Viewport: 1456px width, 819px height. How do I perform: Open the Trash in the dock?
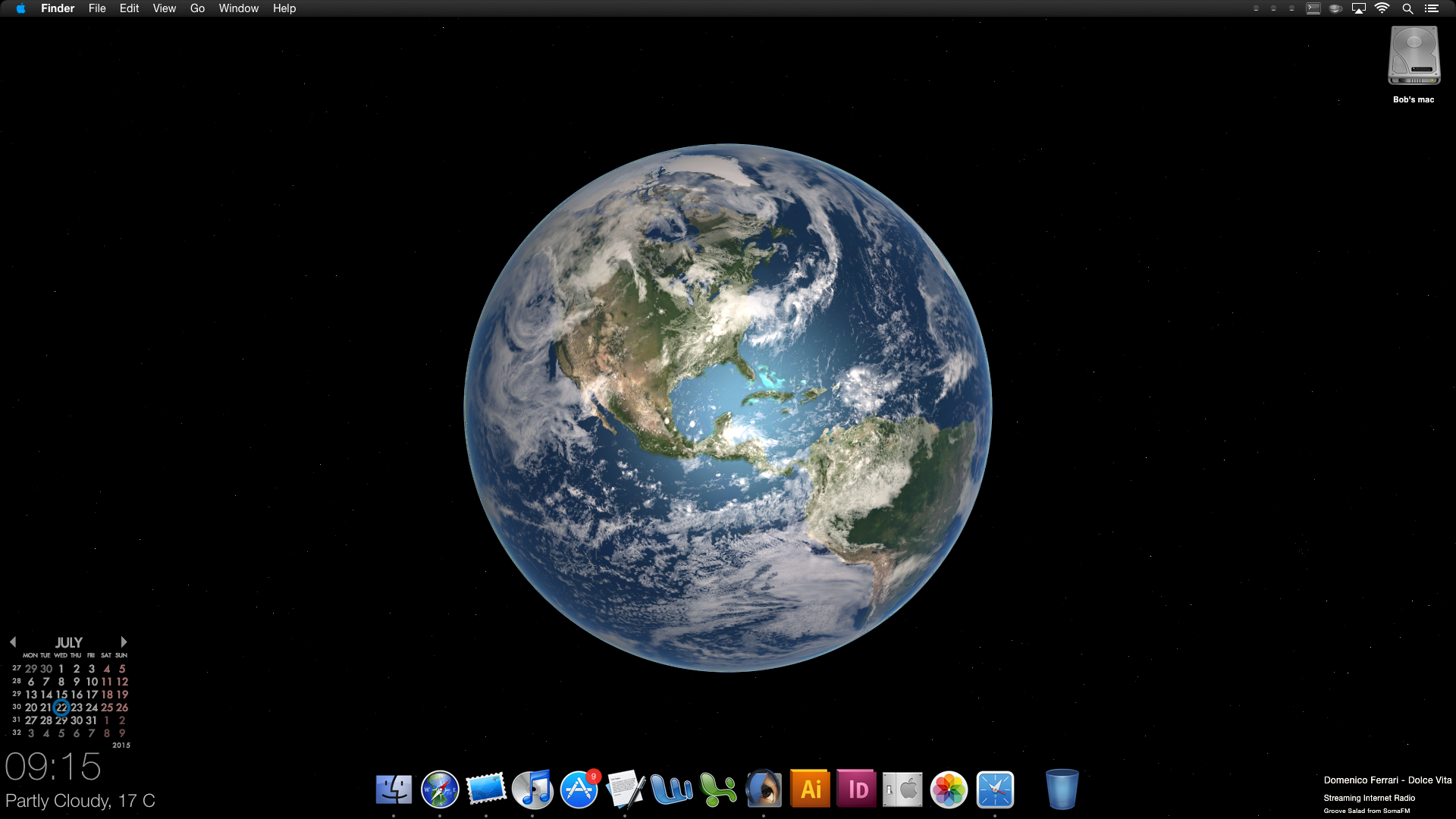[x=1062, y=789]
